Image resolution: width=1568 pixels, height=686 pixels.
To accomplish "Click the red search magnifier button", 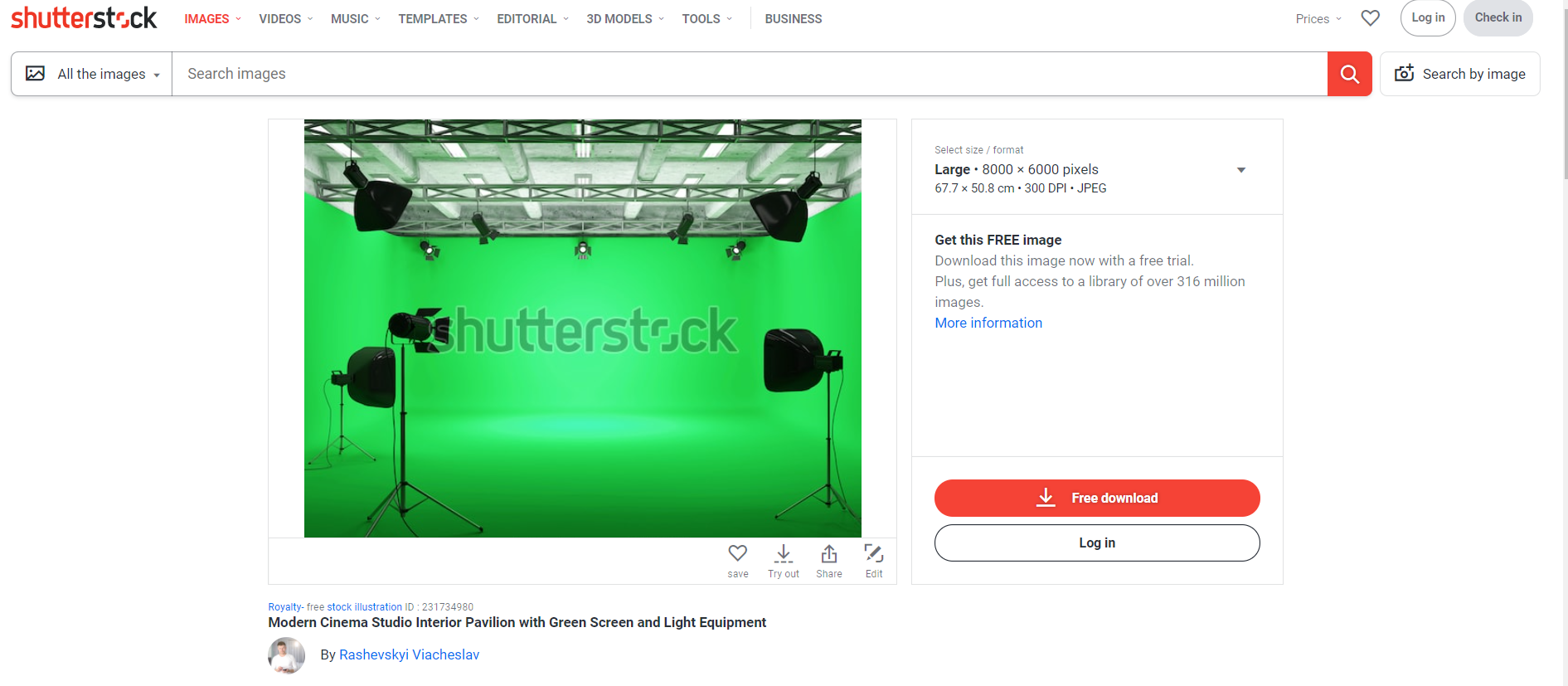I will point(1349,74).
